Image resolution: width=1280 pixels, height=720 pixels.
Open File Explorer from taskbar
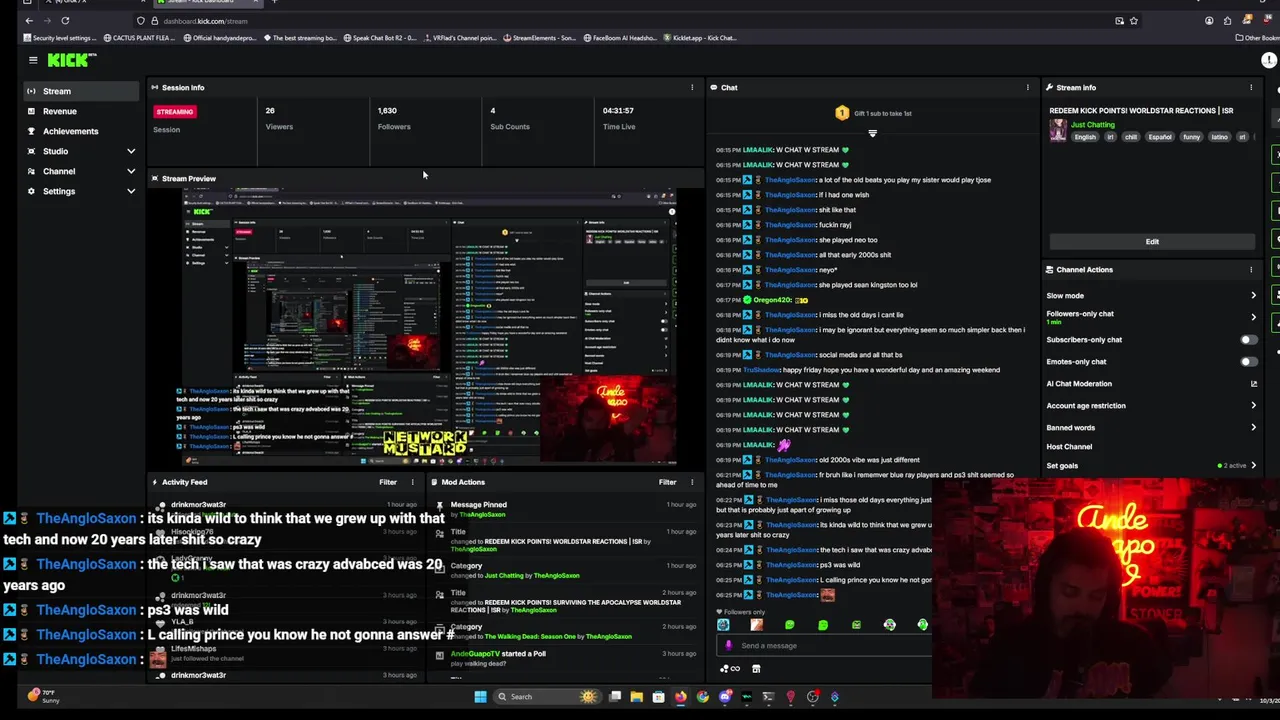(636, 697)
